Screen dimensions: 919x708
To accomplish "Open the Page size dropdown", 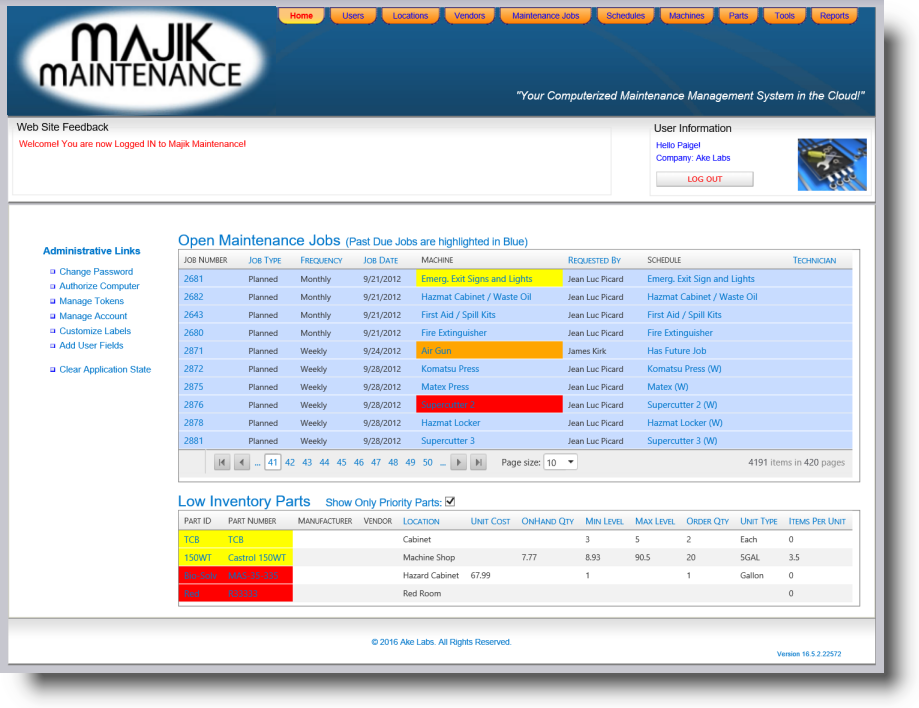I will 562,462.
